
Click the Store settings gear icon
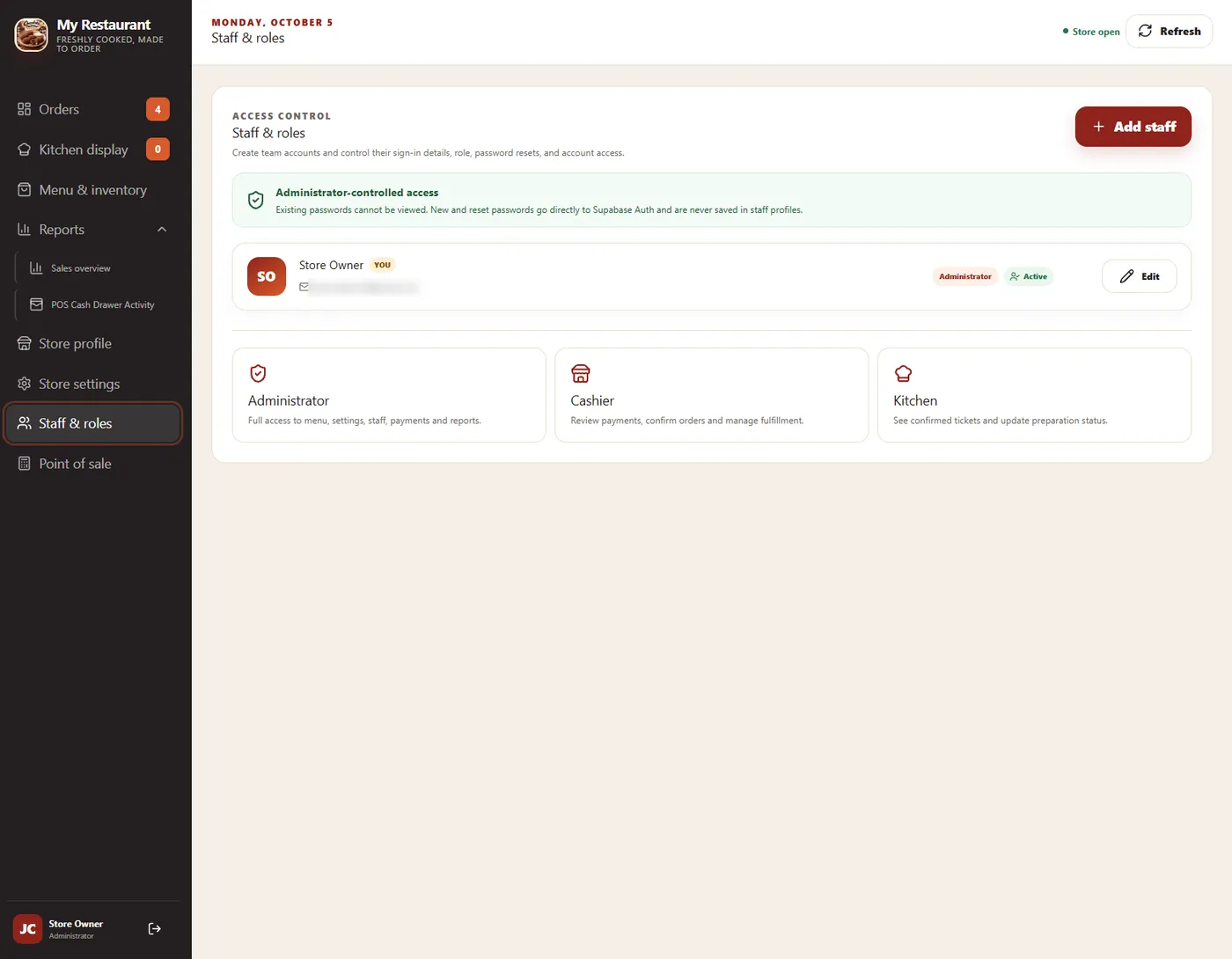(24, 384)
